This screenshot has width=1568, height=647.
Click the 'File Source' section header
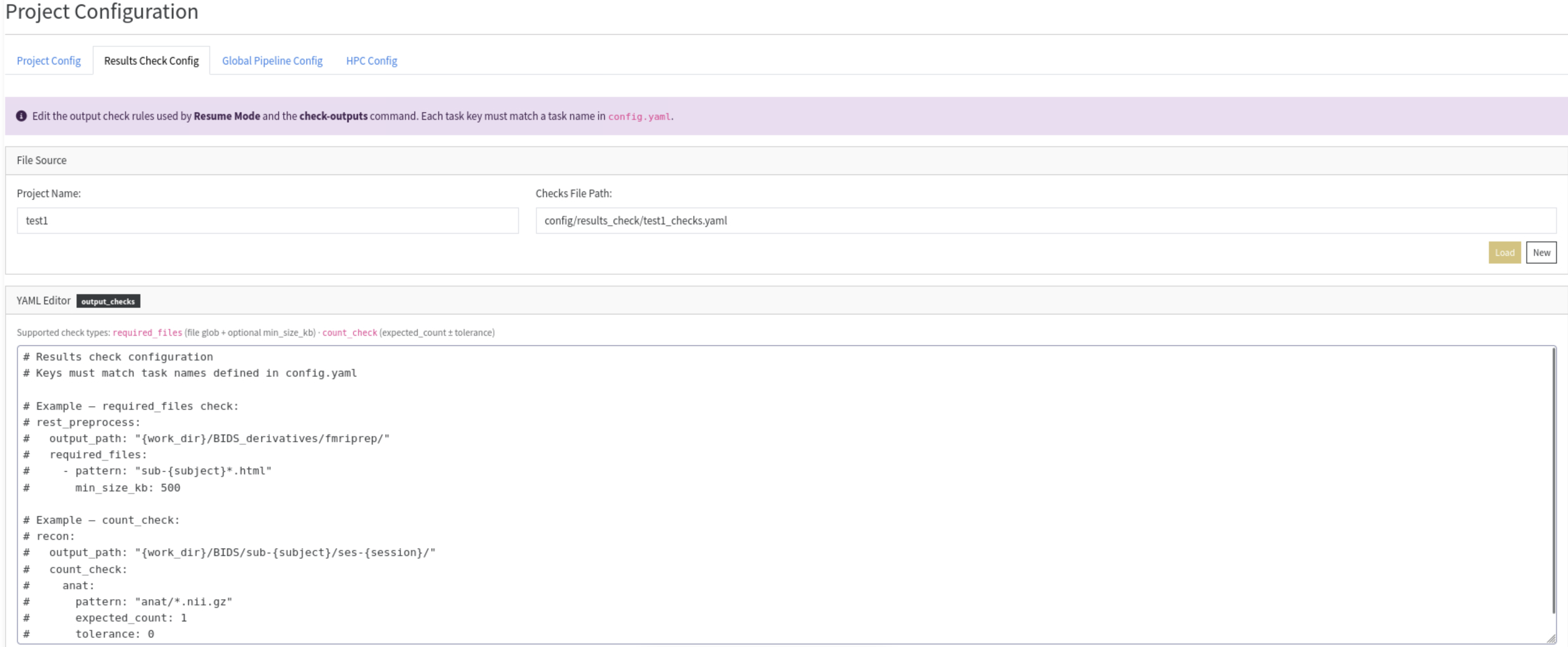click(x=41, y=161)
